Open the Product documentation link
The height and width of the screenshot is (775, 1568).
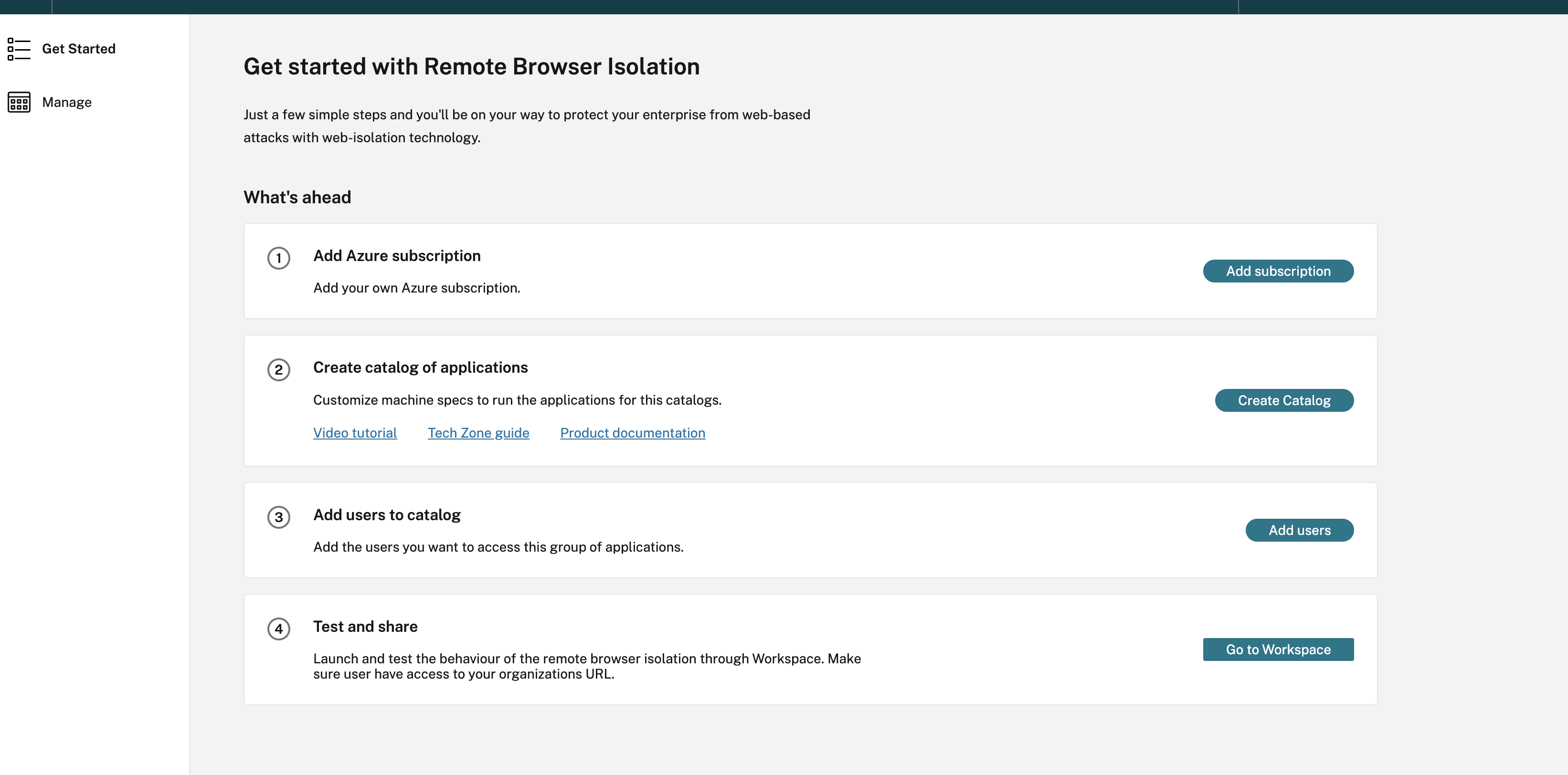click(x=633, y=433)
